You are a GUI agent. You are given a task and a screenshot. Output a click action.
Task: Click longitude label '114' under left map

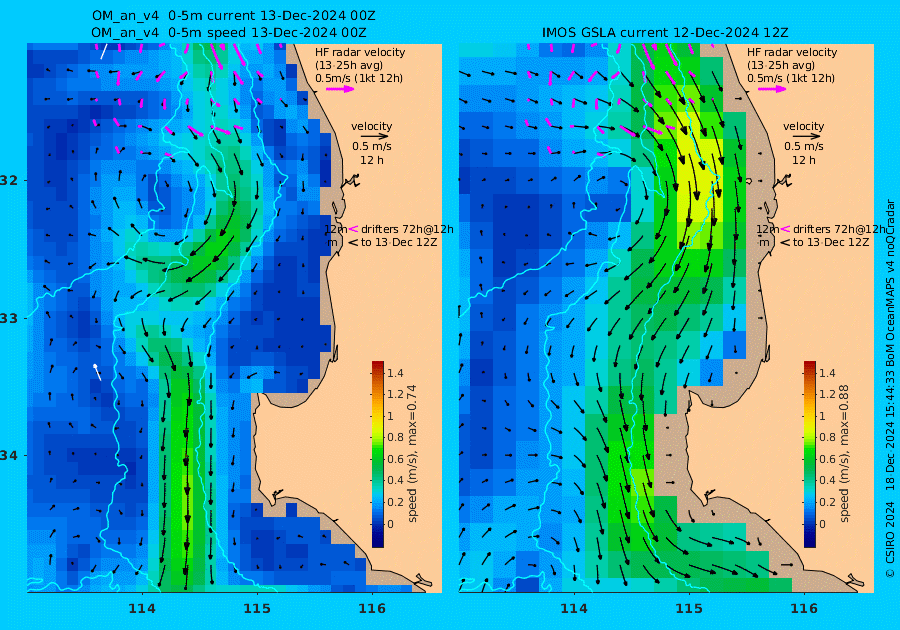pyautogui.click(x=142, y=609)
